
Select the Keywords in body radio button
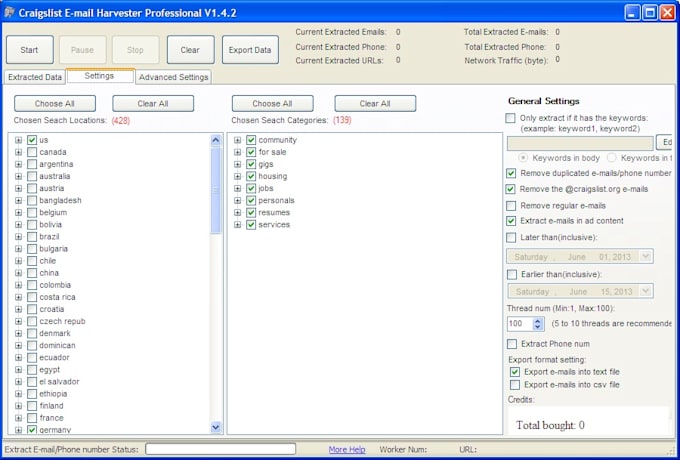tap(523, 158)
